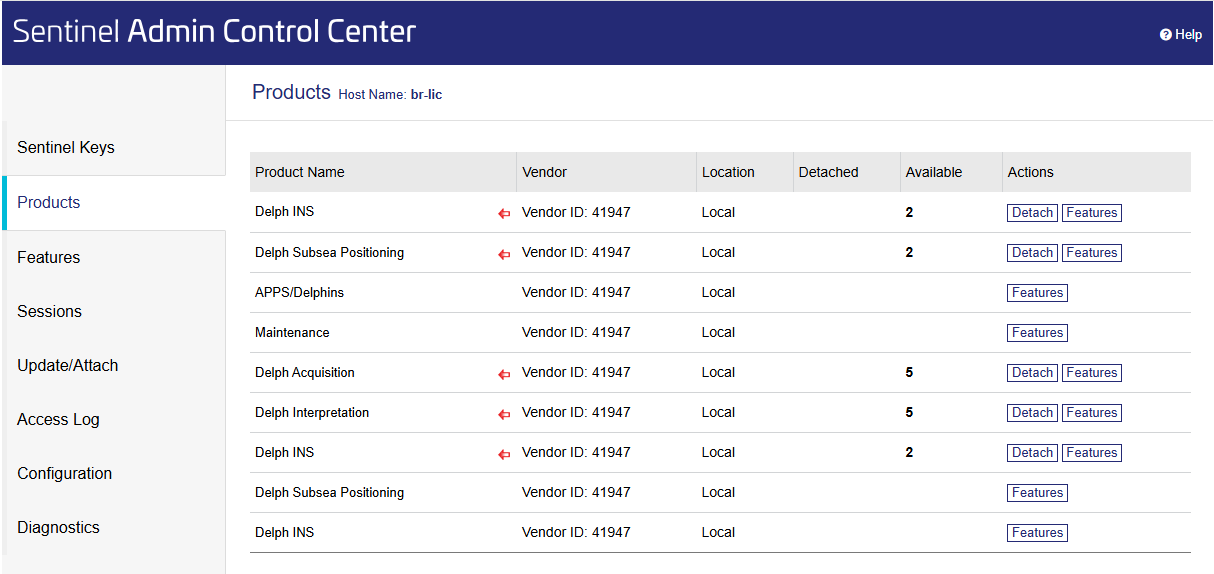The height and width of the screenshot is (574, 1214).
Task: Detach the Delph Acquisition product
Action: [x=1032, y=373]
